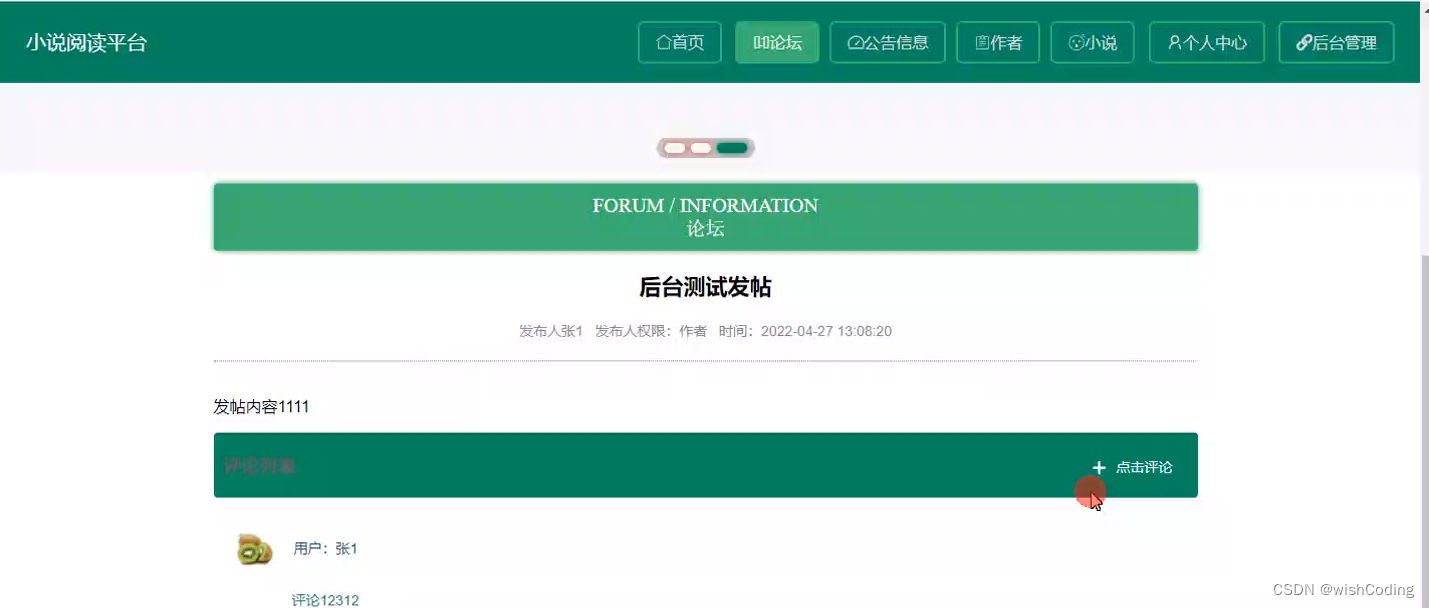The height and width of the screenshot is (608, 1429).
Task: Click the active green carousel indicator
Action: point(730,147)
